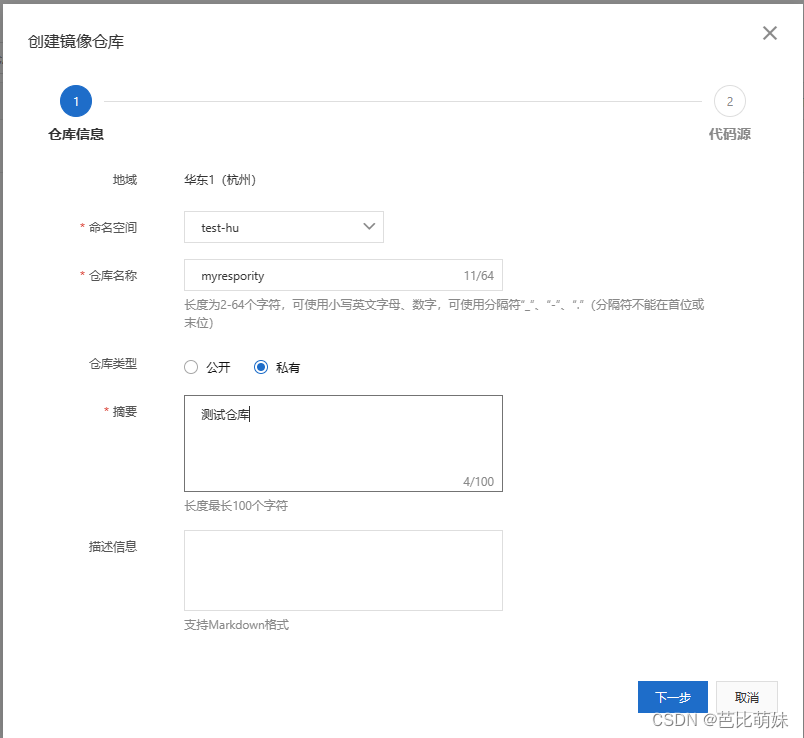
Task: Switch to the 仓库信息 step label
Action: point(75,133)
